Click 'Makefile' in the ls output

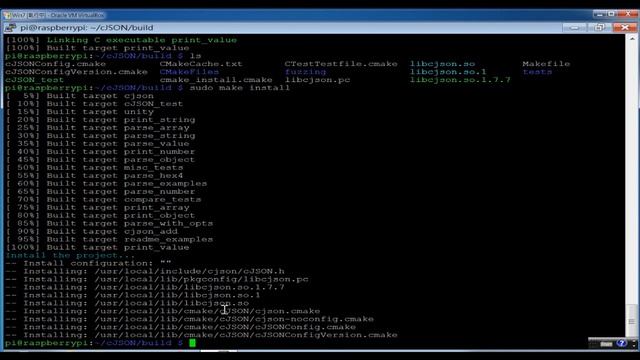point(546,64)
